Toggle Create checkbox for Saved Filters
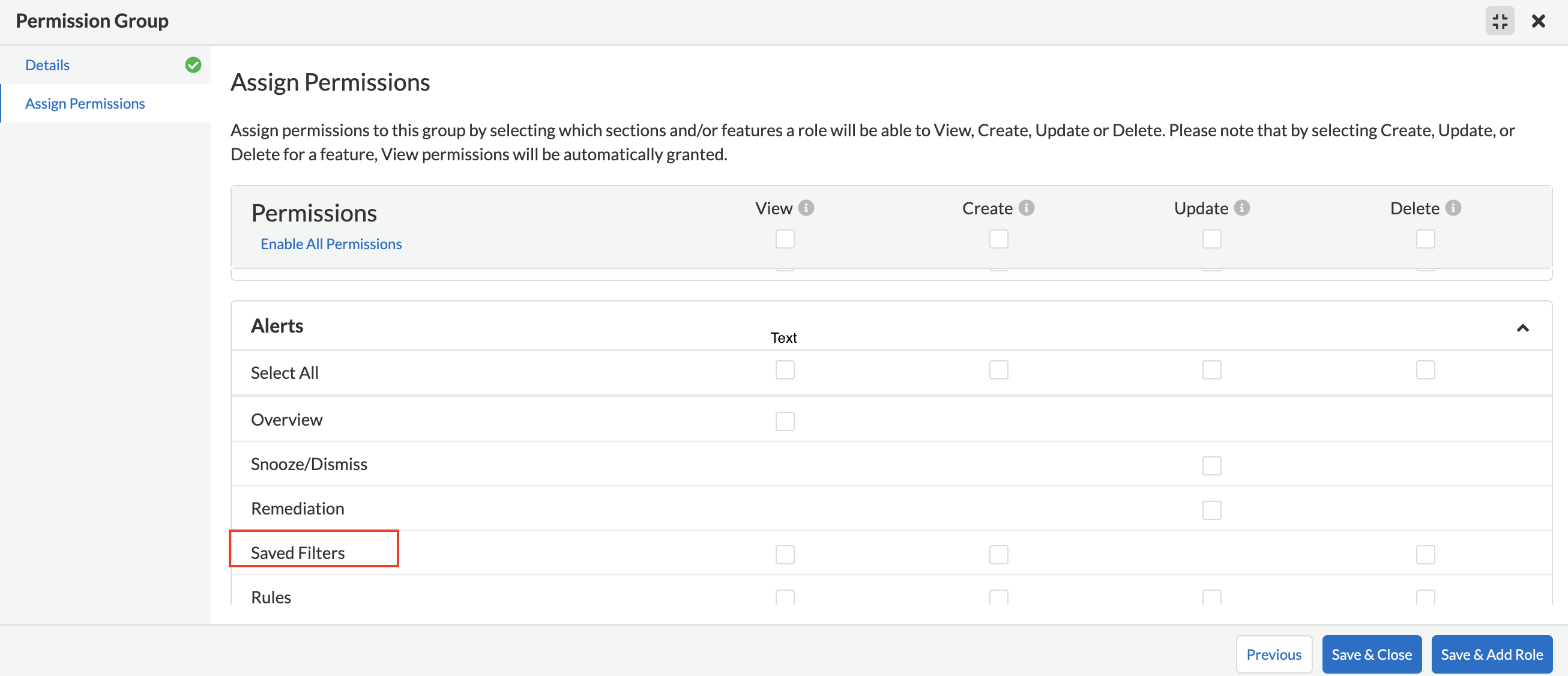Viewport: 1568px width, 676px height. 998,553
